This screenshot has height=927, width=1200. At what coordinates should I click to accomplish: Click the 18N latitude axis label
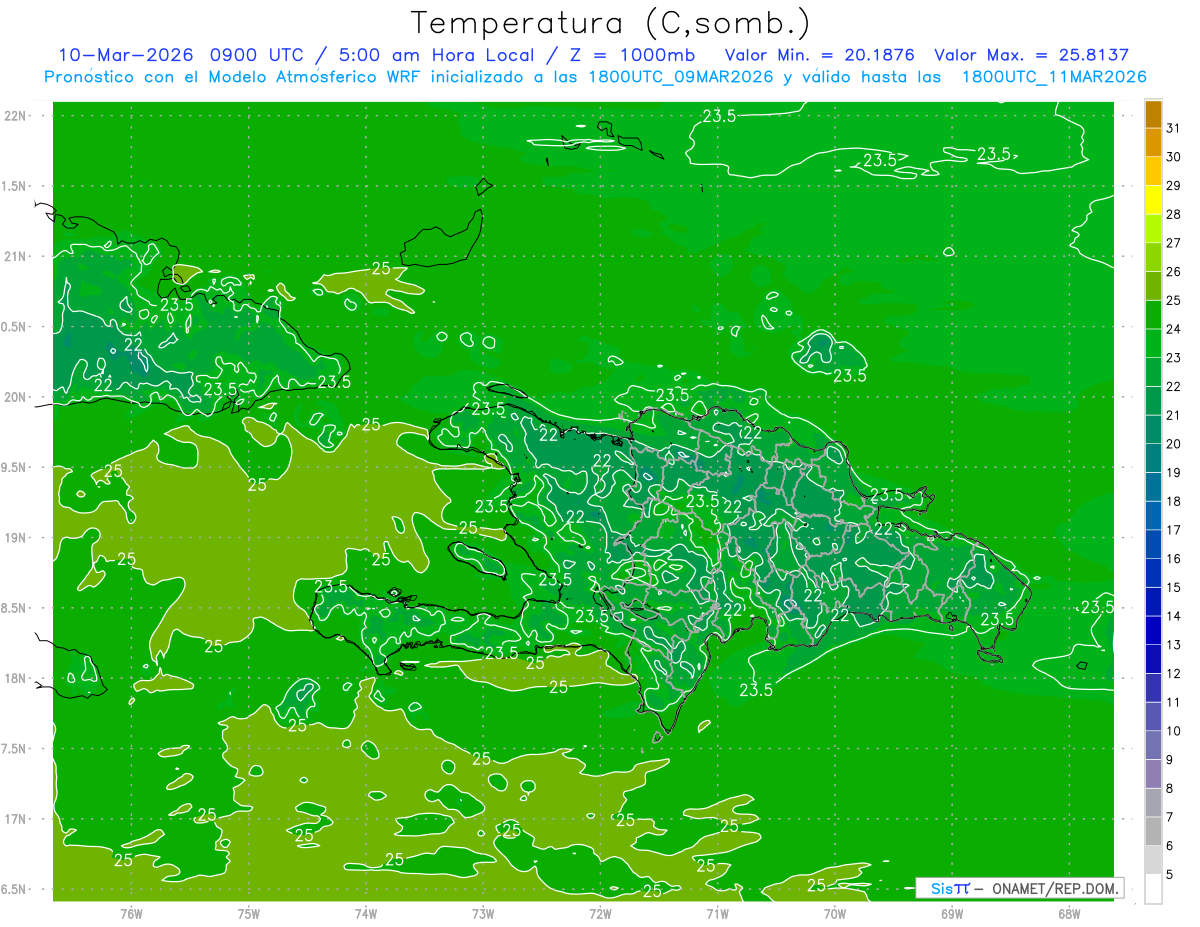[15, 679]
